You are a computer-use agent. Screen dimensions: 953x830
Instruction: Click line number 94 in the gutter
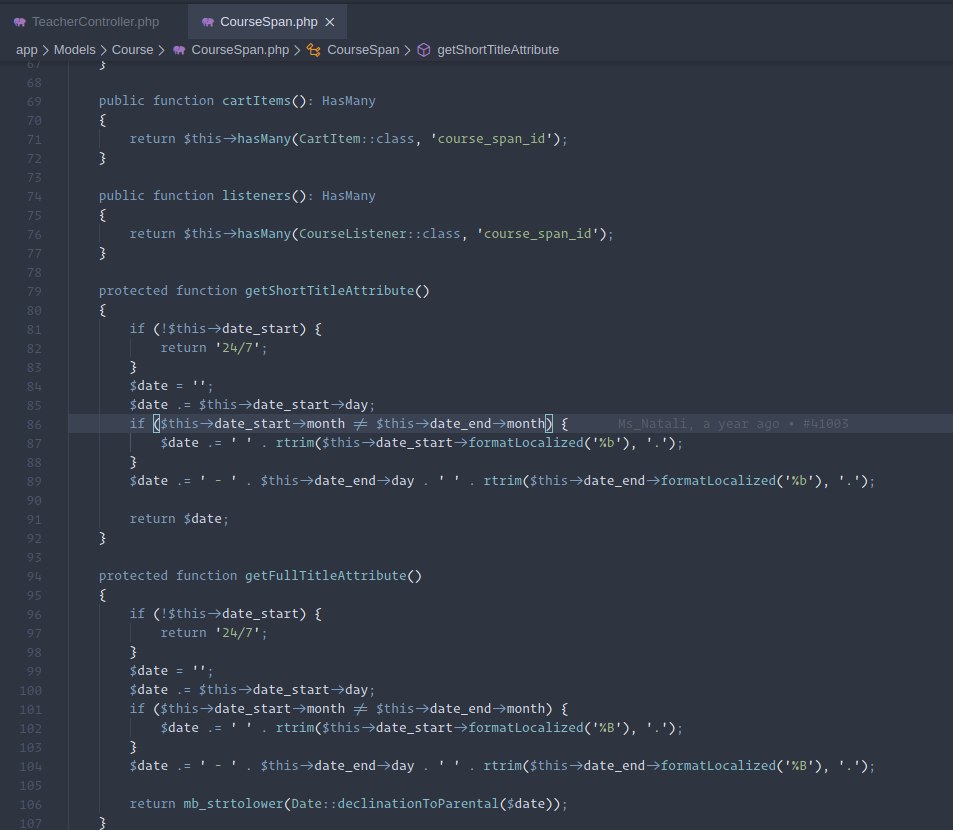[34, 577]
